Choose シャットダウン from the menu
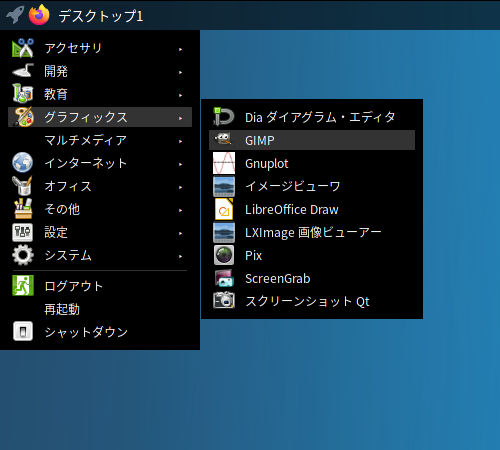The width and height of the screenshot is (500, 450). click(x=100, y=332)
